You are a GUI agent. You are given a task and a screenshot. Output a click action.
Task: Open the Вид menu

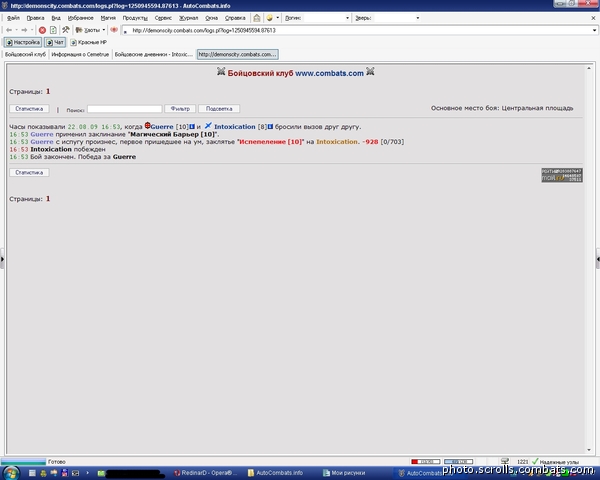point(56,18)
